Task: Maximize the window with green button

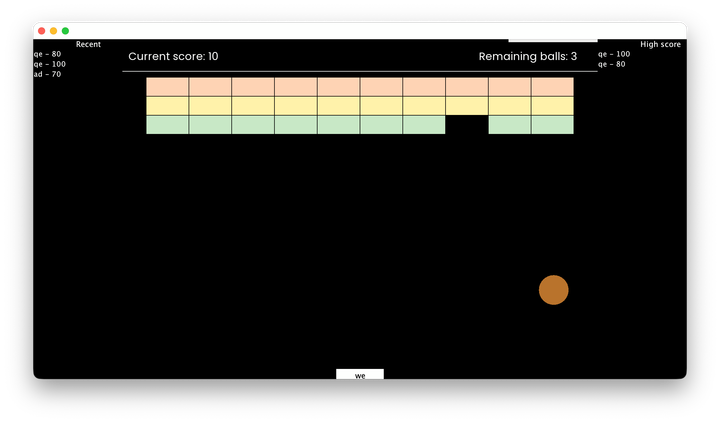Action: [x=66, y=31]
